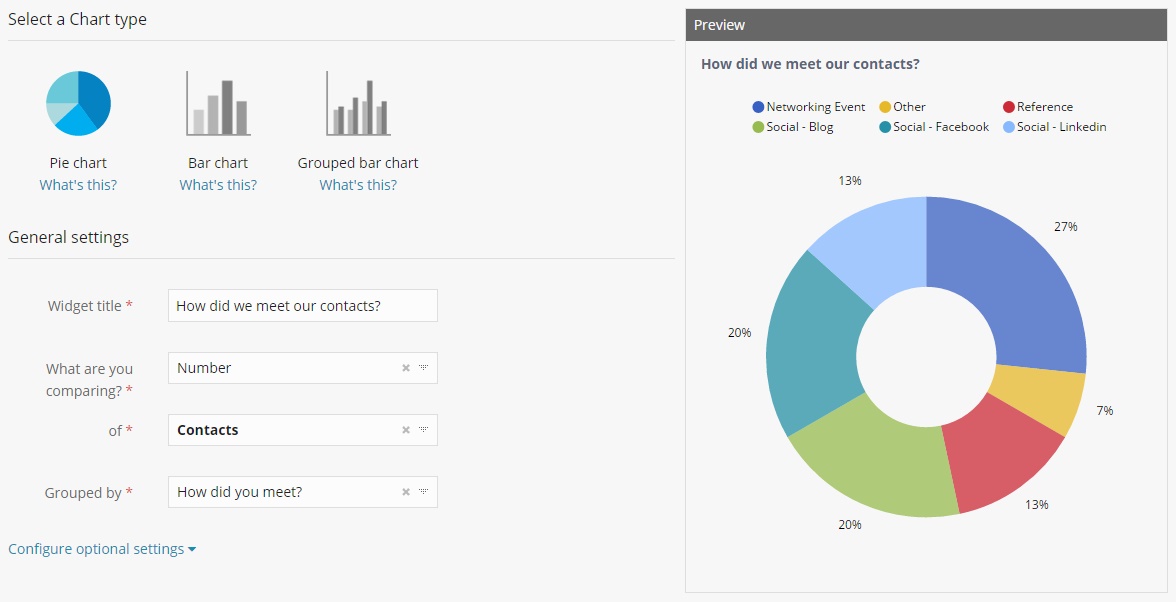Click inside the Widget title field
The image size is (1176, 602).
[302, 305]
